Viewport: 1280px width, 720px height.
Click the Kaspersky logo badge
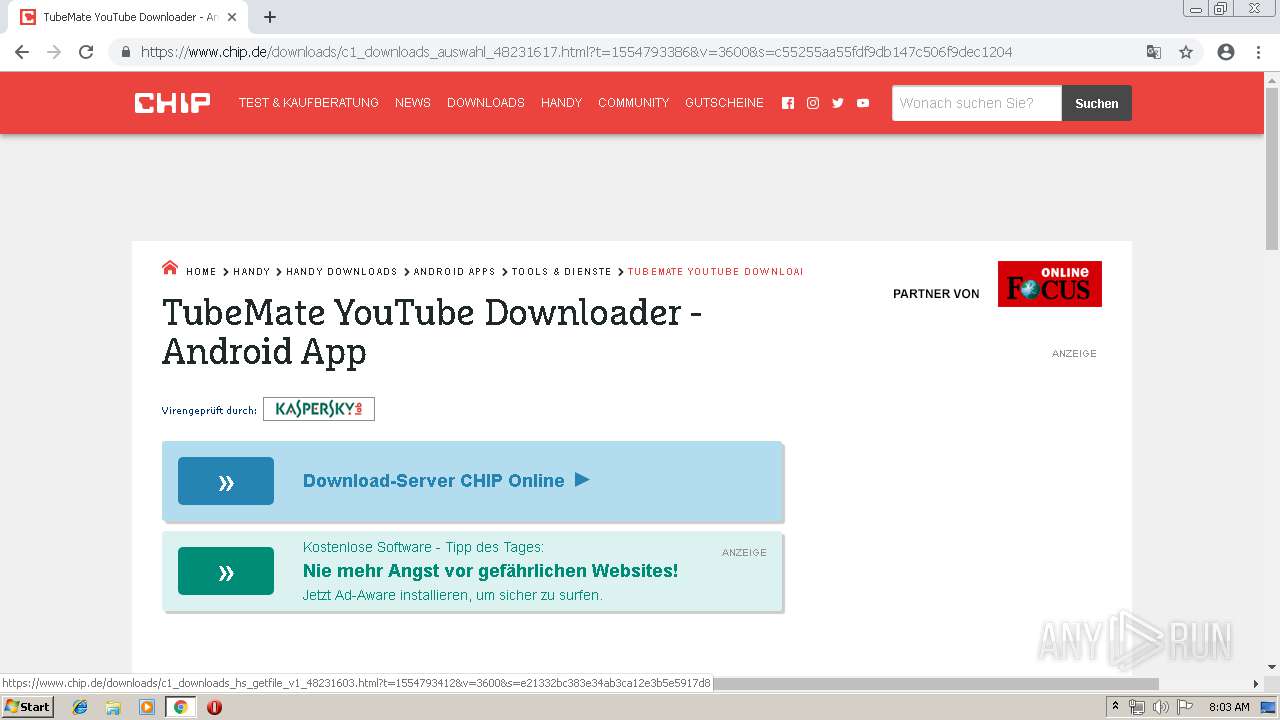319,409
